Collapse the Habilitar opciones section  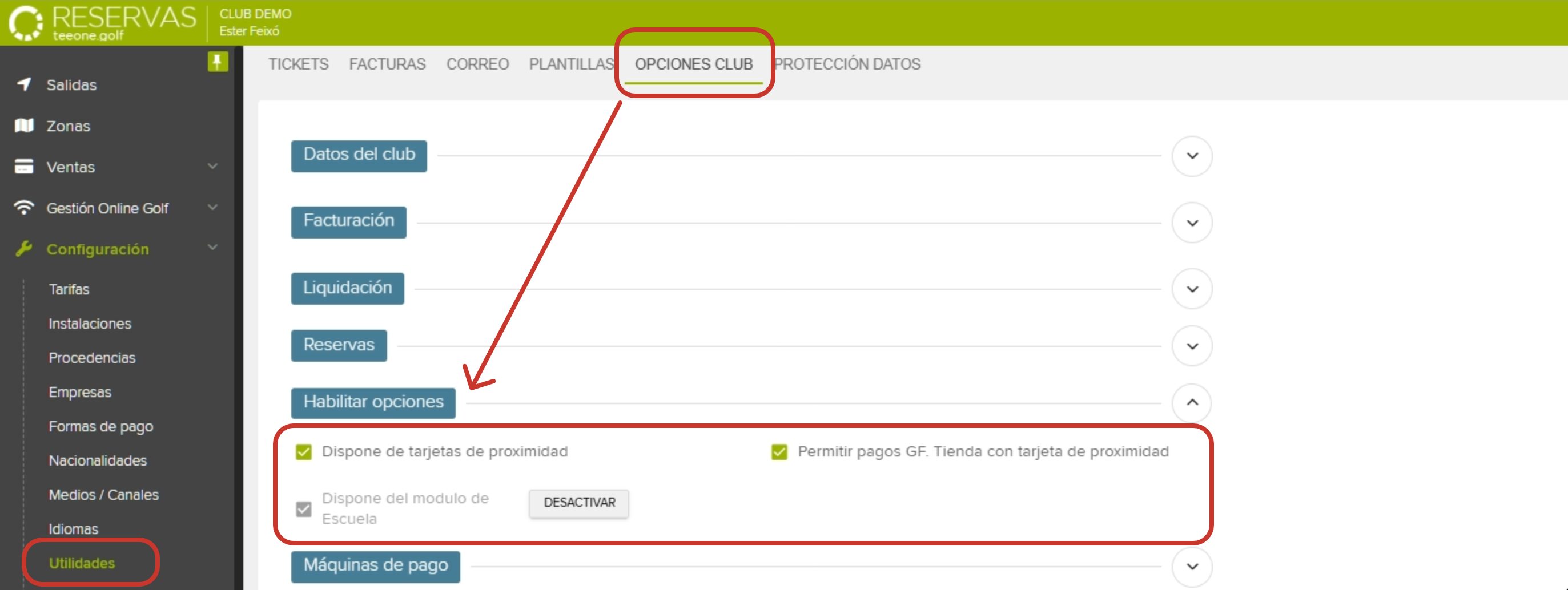(1192, 403)
